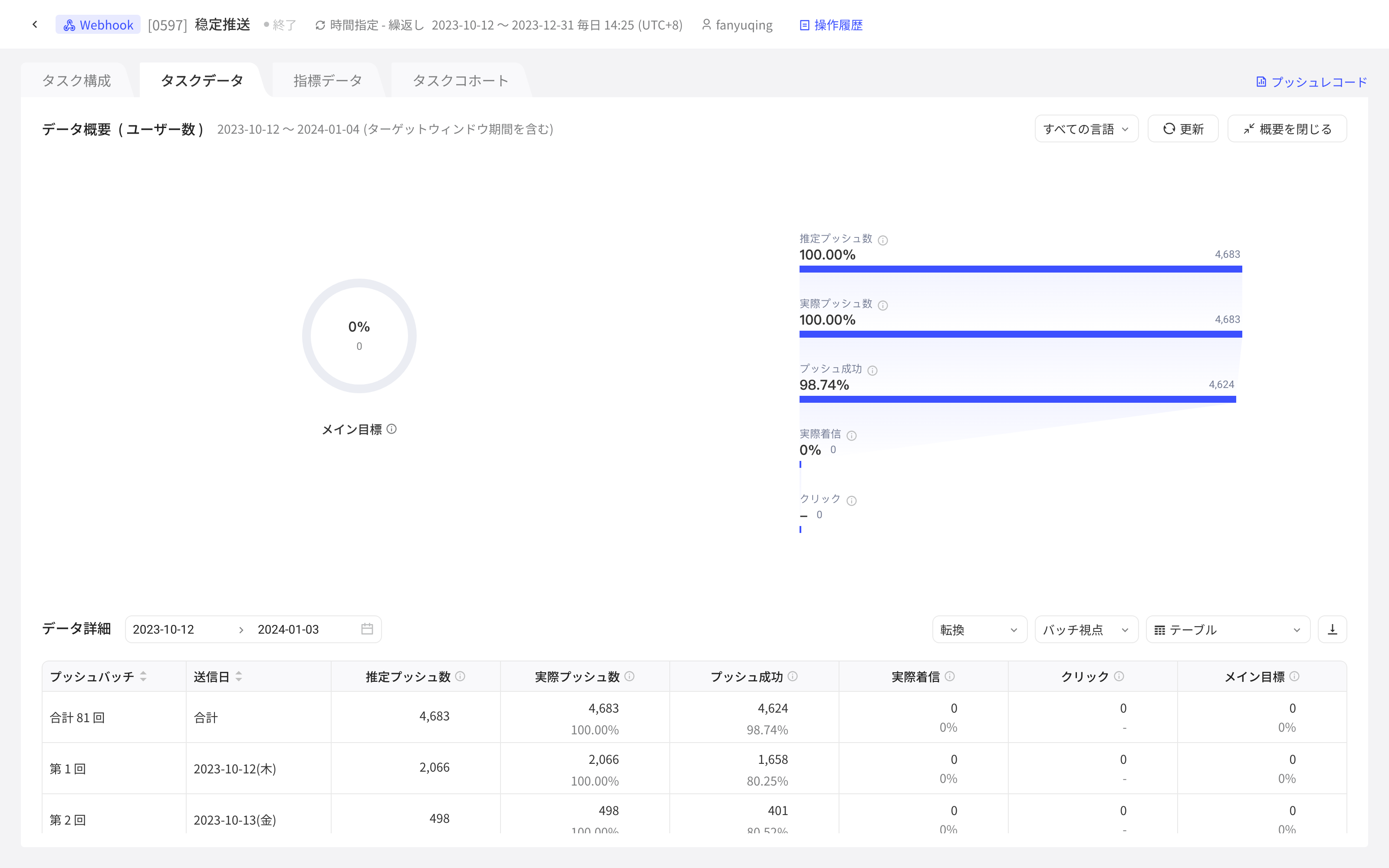Click info icon next to プッシュ成功 in funnel
This screenshot has height=868, width=1389.
coord(872,370)
